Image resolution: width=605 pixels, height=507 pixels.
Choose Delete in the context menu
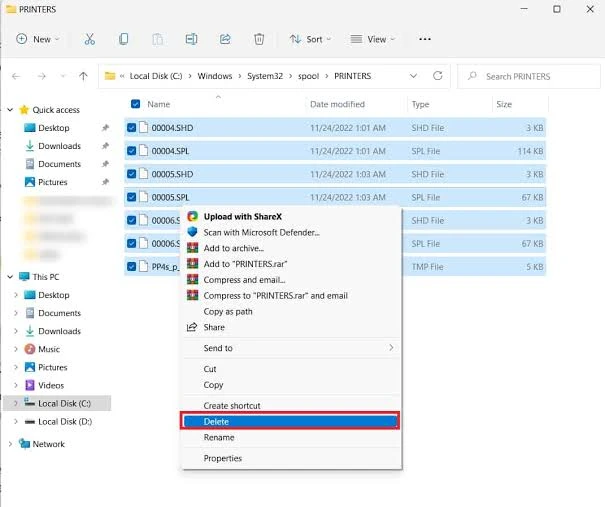tap(290, 421)
